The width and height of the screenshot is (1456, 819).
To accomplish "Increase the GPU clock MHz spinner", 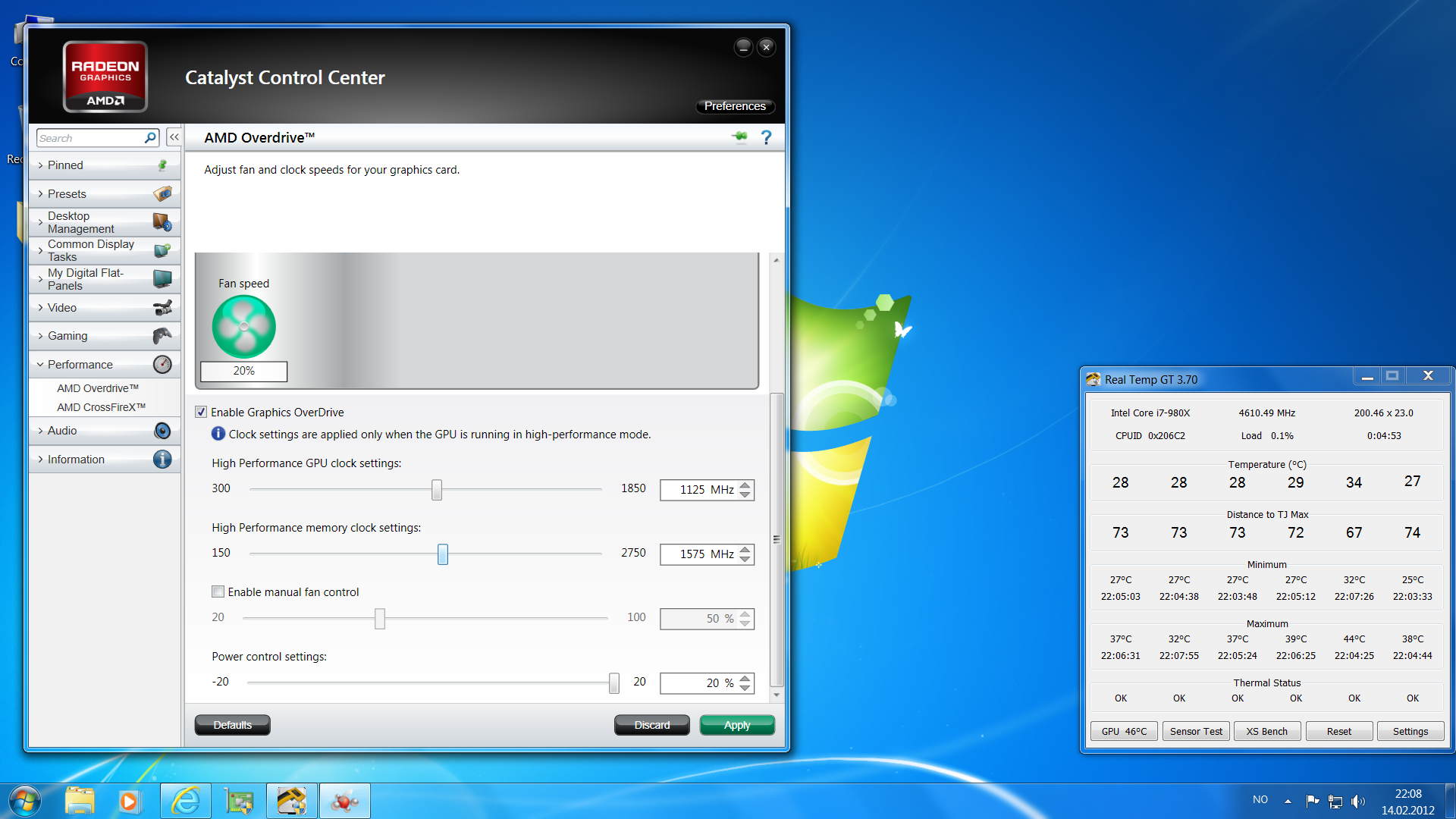I will (x=745, y=485).
